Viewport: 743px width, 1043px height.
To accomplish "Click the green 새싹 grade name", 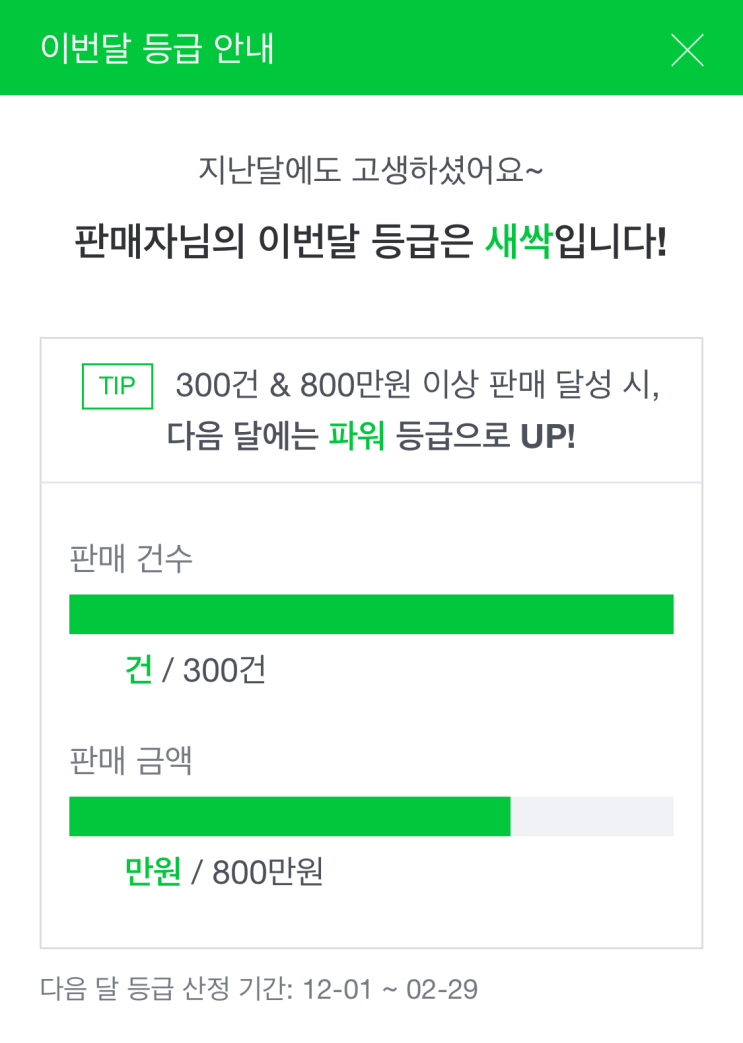I will [518, 243].
